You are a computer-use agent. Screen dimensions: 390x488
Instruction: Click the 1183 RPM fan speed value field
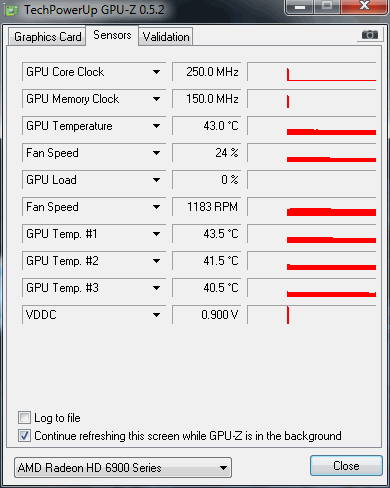(207, 207)
